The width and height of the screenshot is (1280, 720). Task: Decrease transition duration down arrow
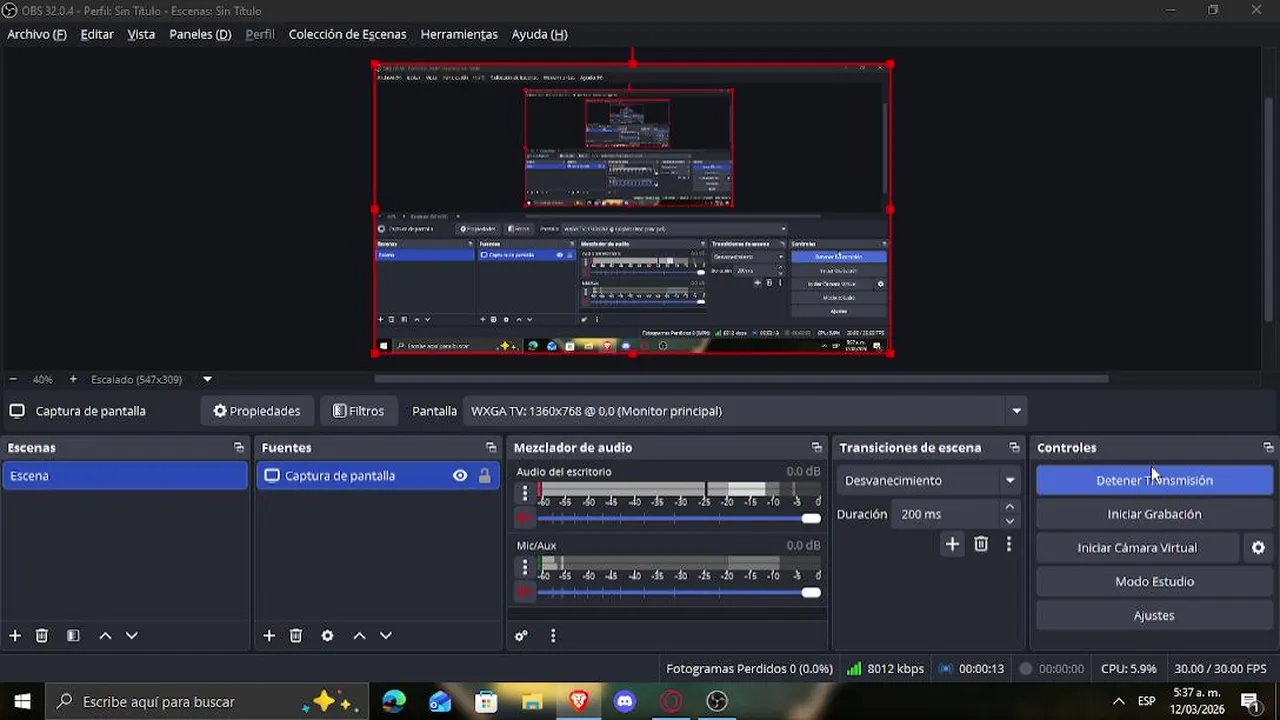click(1010, 521)
